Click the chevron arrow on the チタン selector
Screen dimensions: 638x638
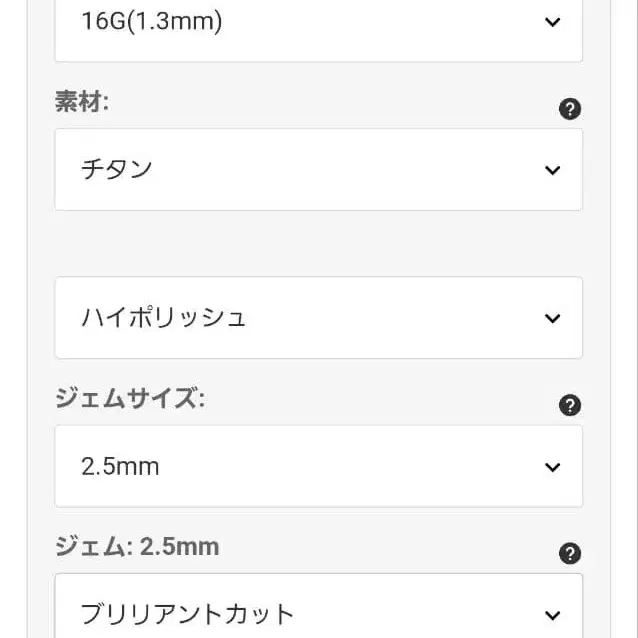pos(552,170)
